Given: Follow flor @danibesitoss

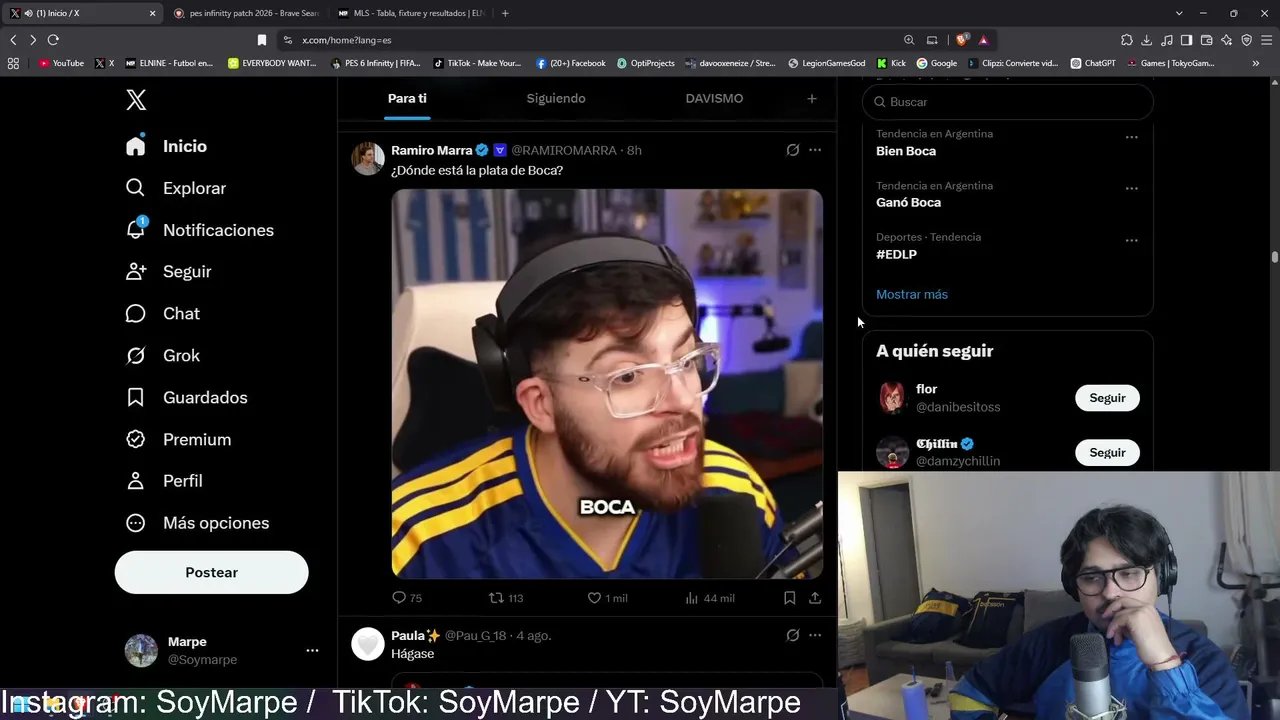Looking at the screenshot, I should click(x=1107, y=398).
